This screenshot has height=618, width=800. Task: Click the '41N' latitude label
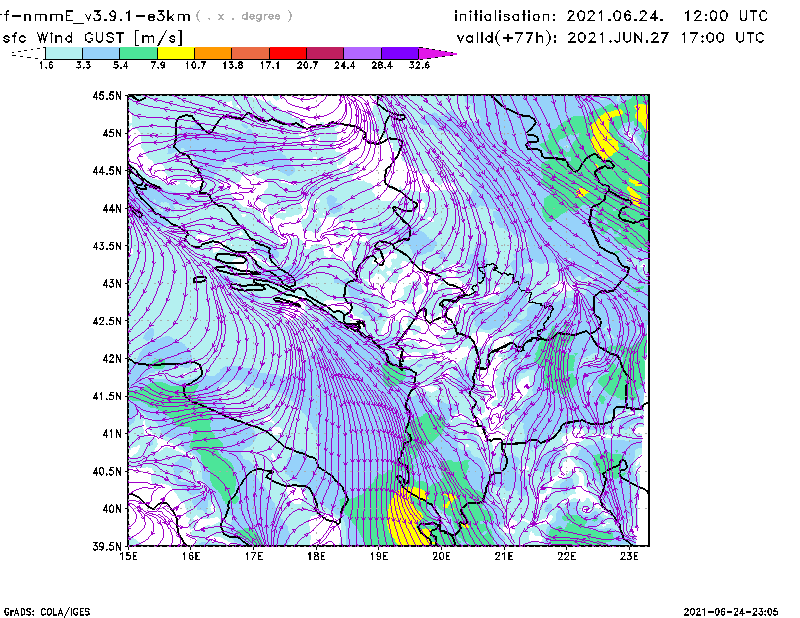click(112, 434)
